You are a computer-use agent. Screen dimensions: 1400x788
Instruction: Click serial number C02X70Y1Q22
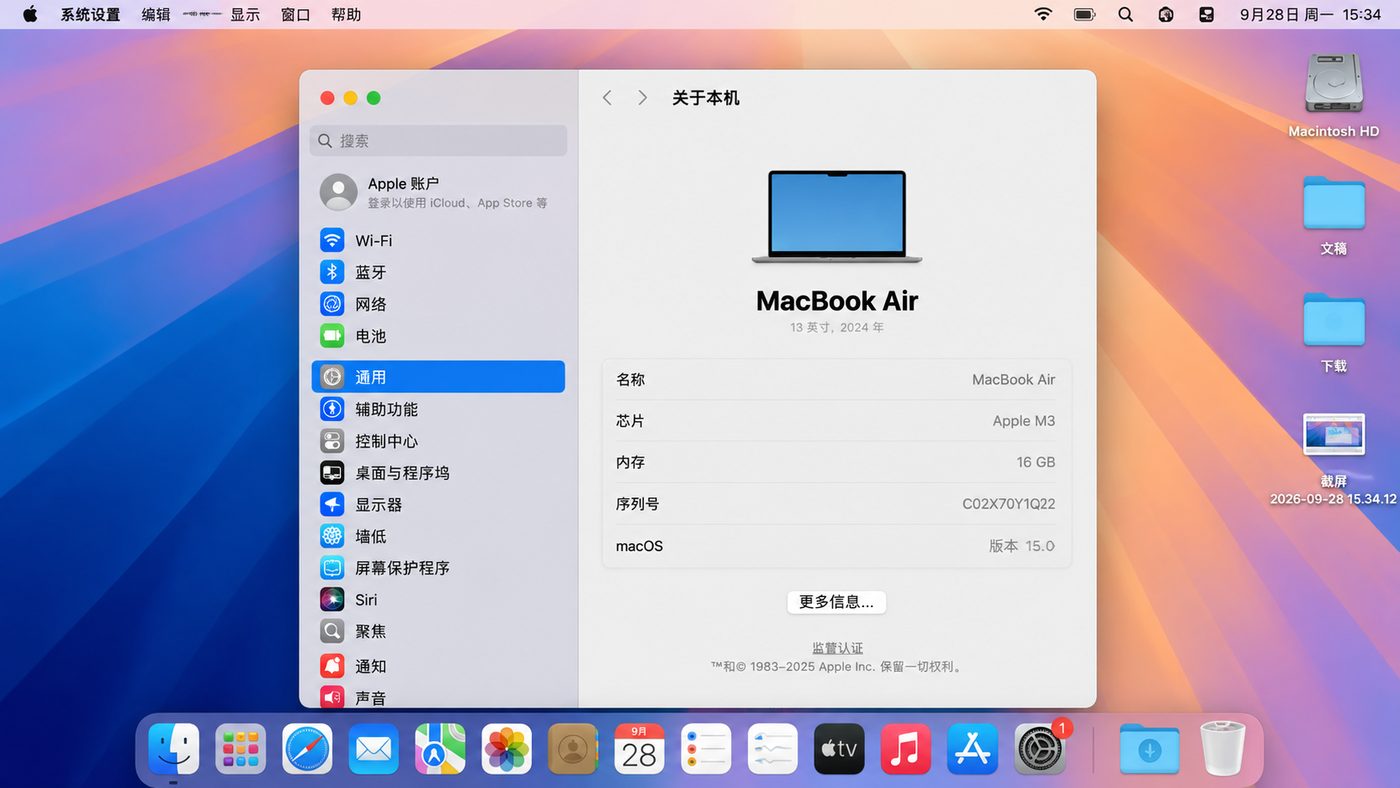pos(1009,504)
